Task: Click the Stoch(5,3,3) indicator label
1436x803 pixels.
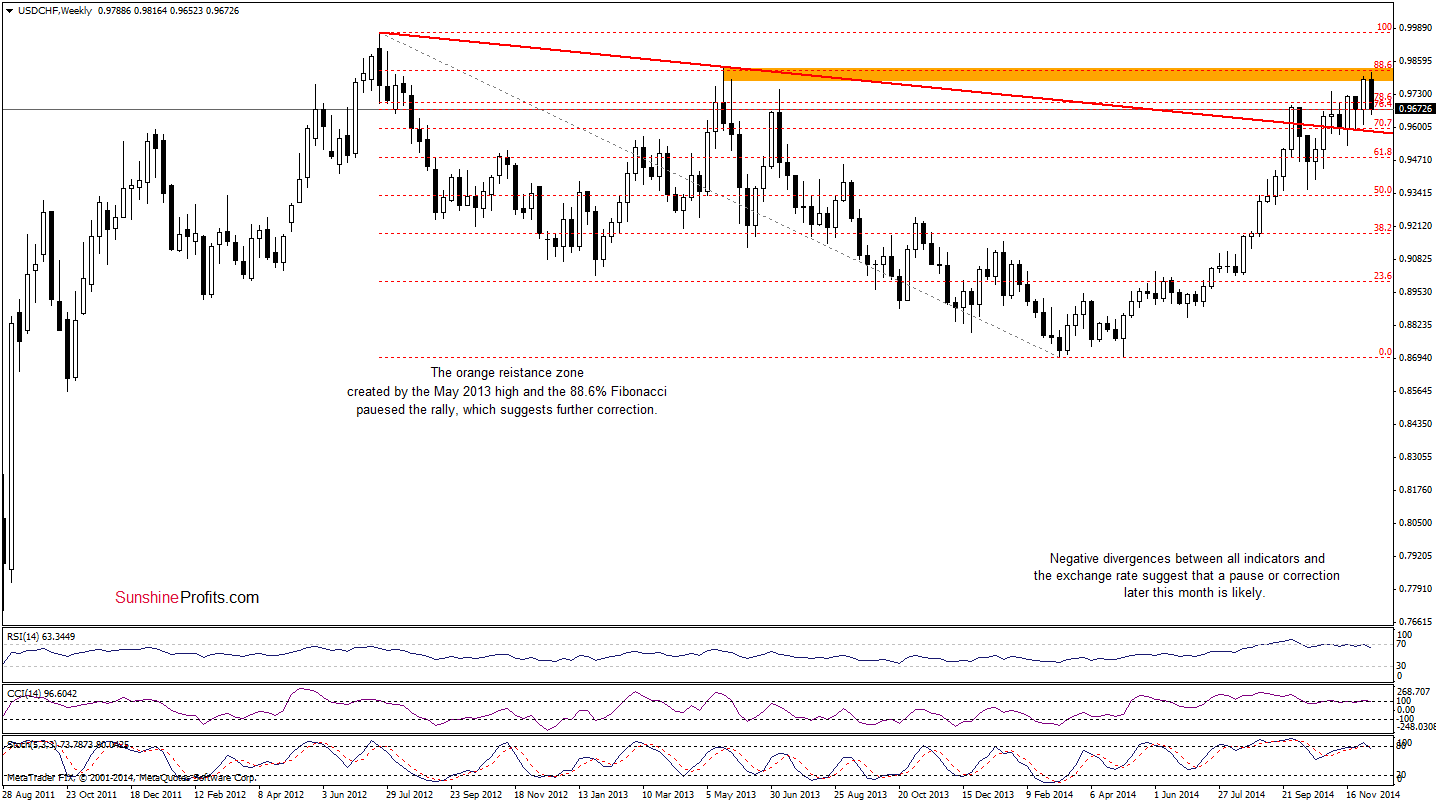Action: coord(68,745)
